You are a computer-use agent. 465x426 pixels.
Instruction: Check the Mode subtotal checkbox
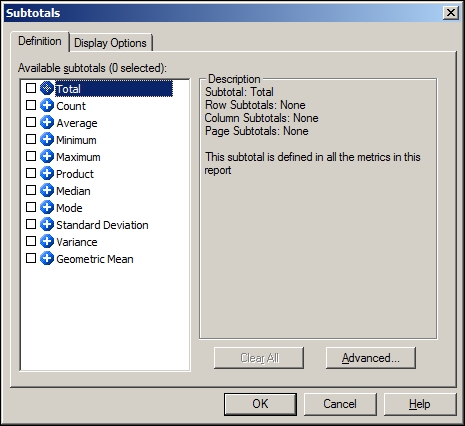point(31,207)
